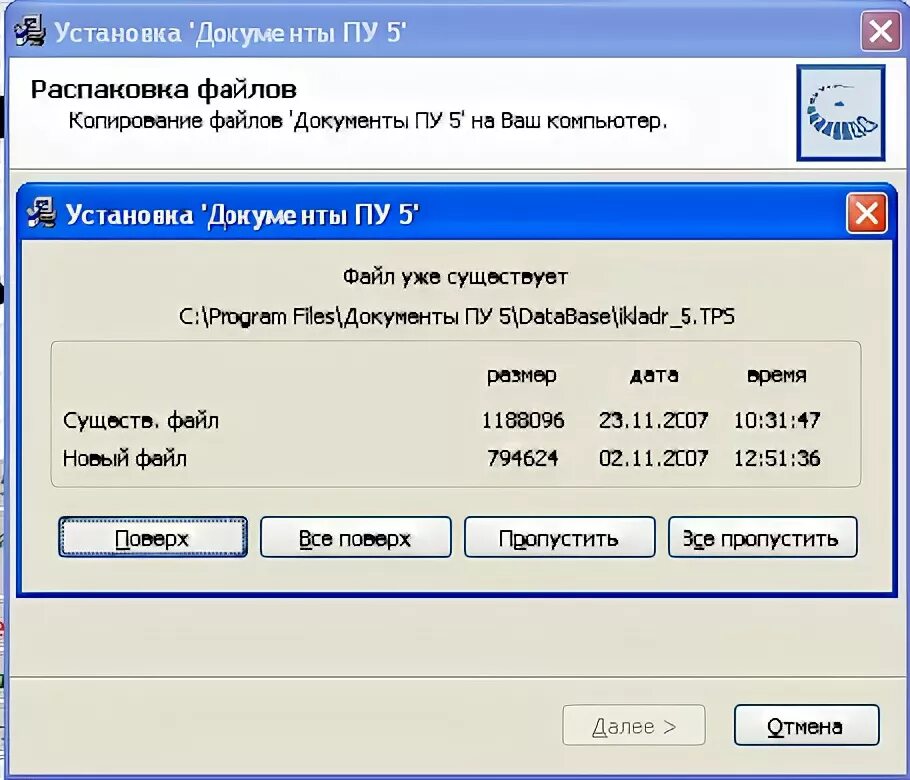Select Все пропустить to skip all files

[x=763, y=537]
